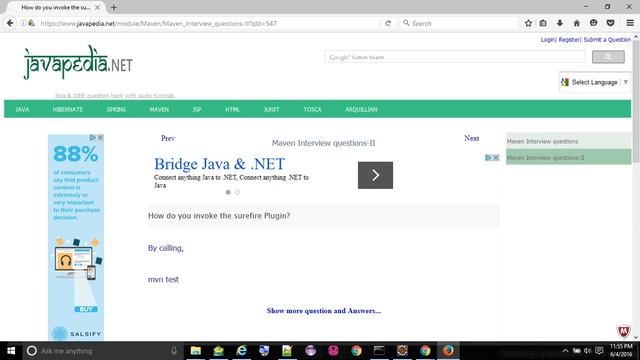Open the JSP menu item
The width and height of the screenshot is (640, 360).
[x=197, y=109]
